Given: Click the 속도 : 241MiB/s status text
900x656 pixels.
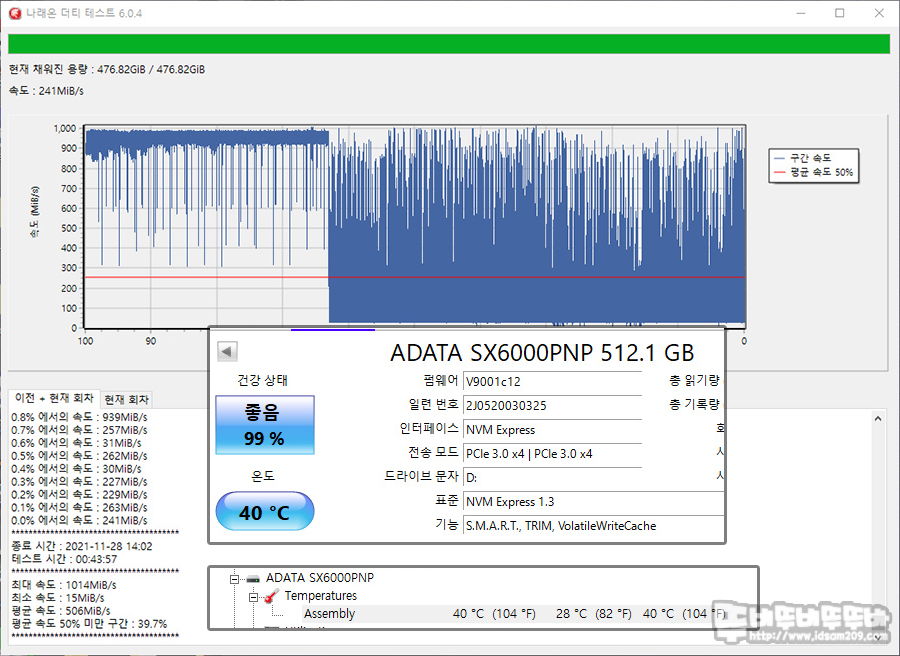Looking at the screenshot, I should [46, 91].
